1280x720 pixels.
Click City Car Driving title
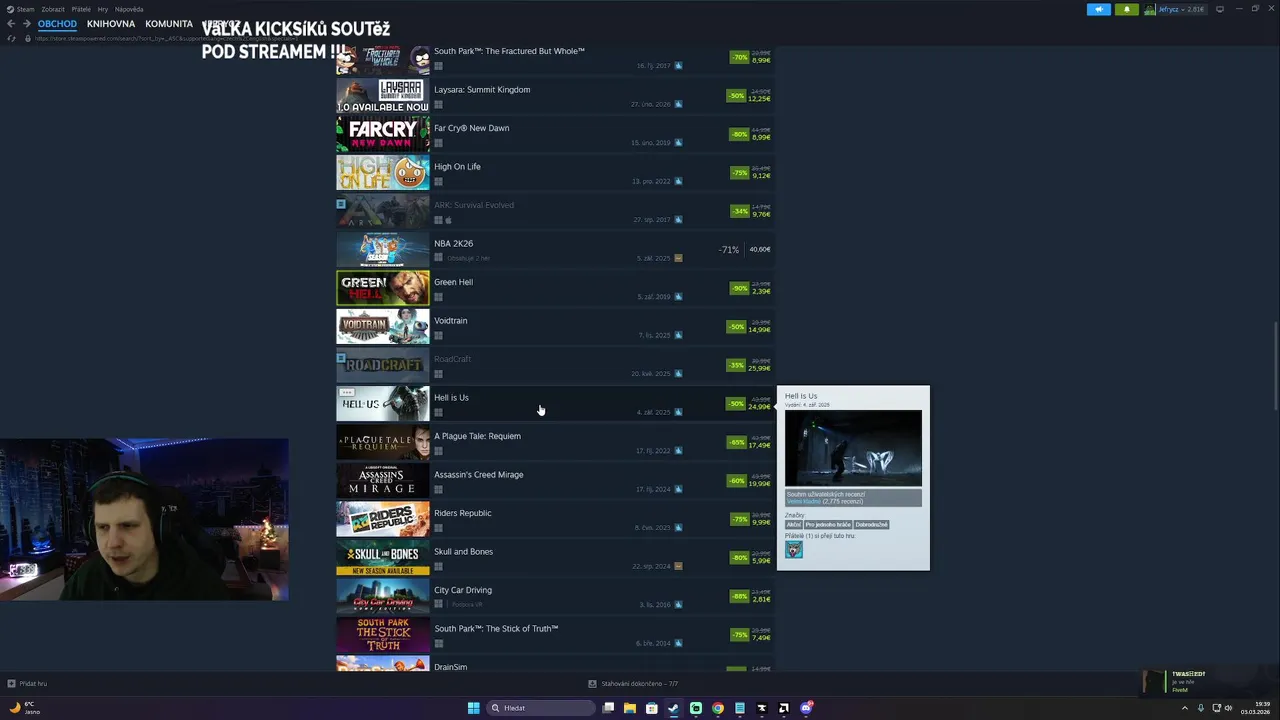point(463,590)
